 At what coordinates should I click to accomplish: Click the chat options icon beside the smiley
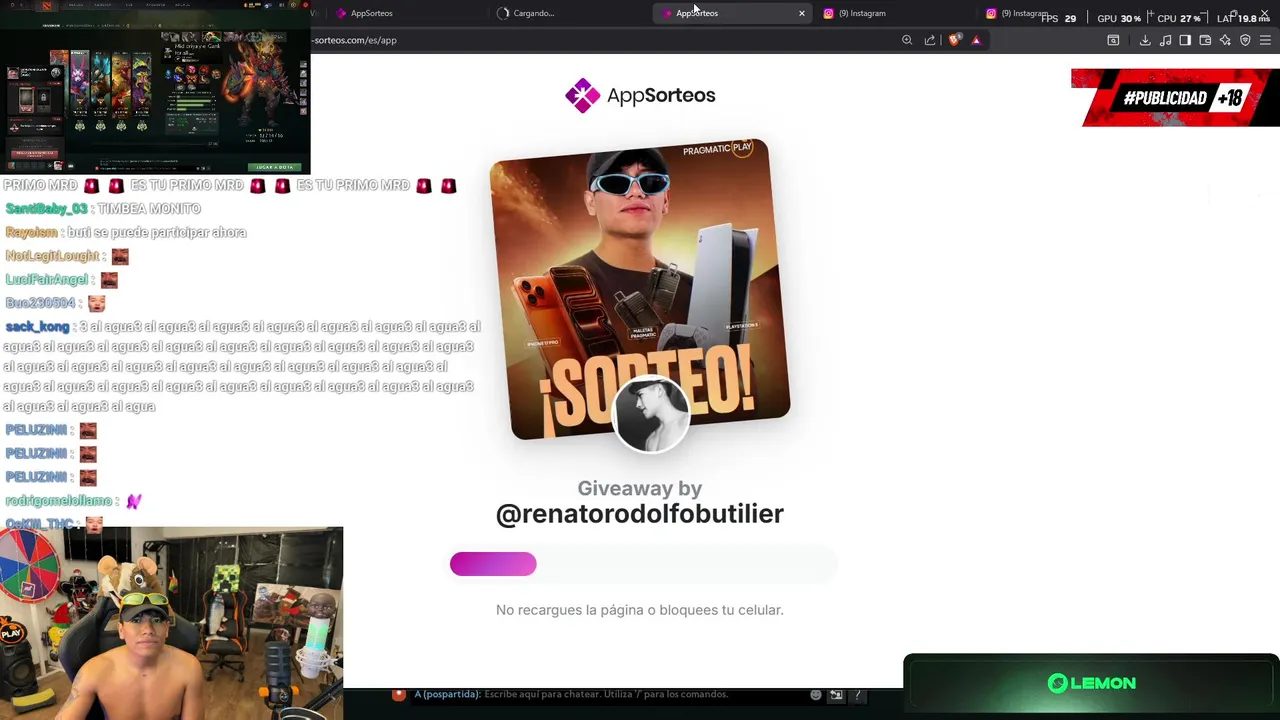pyautogui.click(x=836, y=694)
